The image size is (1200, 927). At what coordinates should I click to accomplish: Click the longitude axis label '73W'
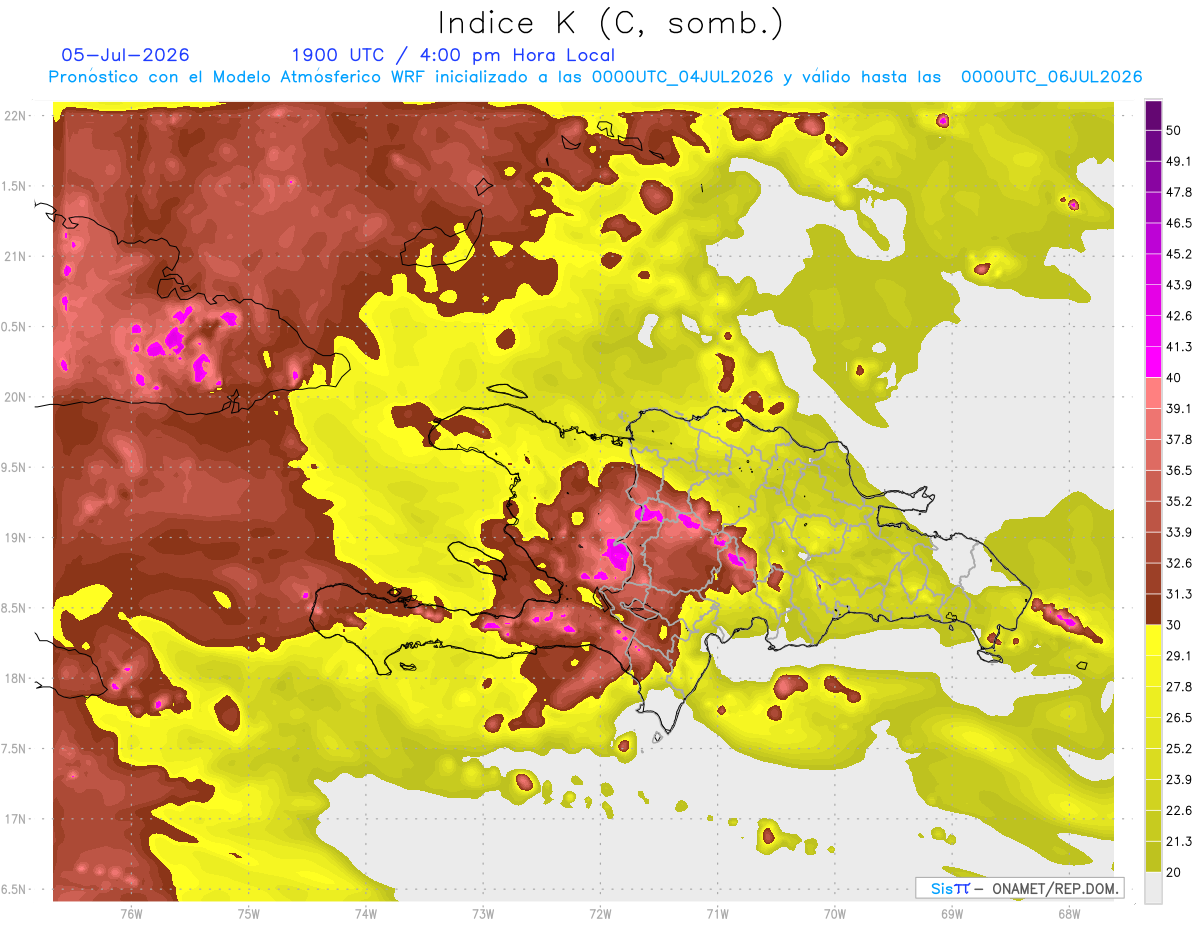pos(483,913)
